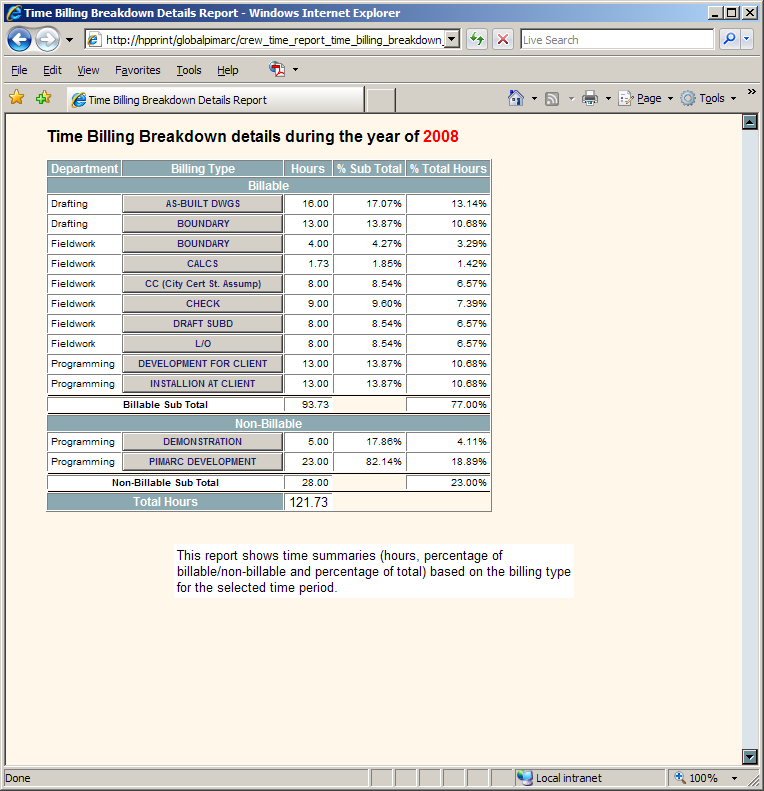764x791 pixels.
Task: Click the Total Hours value 121.73
Action: (308, 502)
